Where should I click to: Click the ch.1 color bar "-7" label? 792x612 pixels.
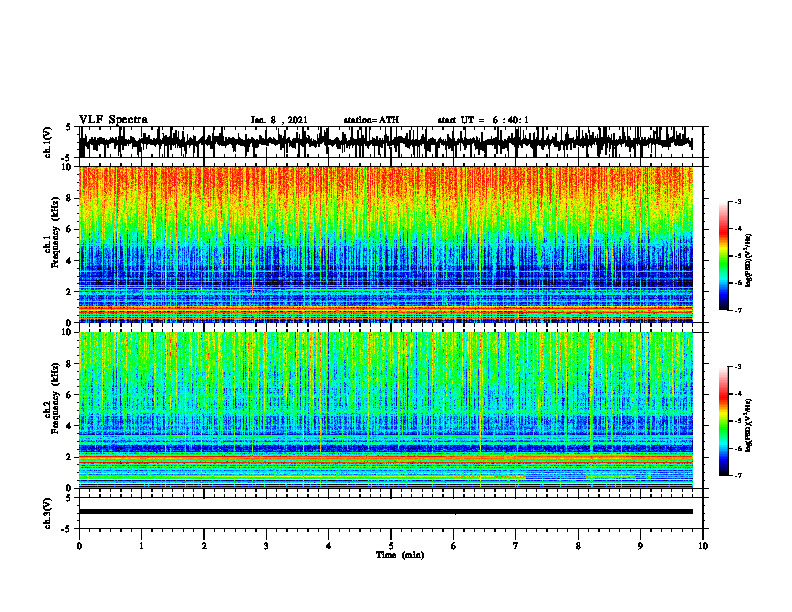point(738,310)
